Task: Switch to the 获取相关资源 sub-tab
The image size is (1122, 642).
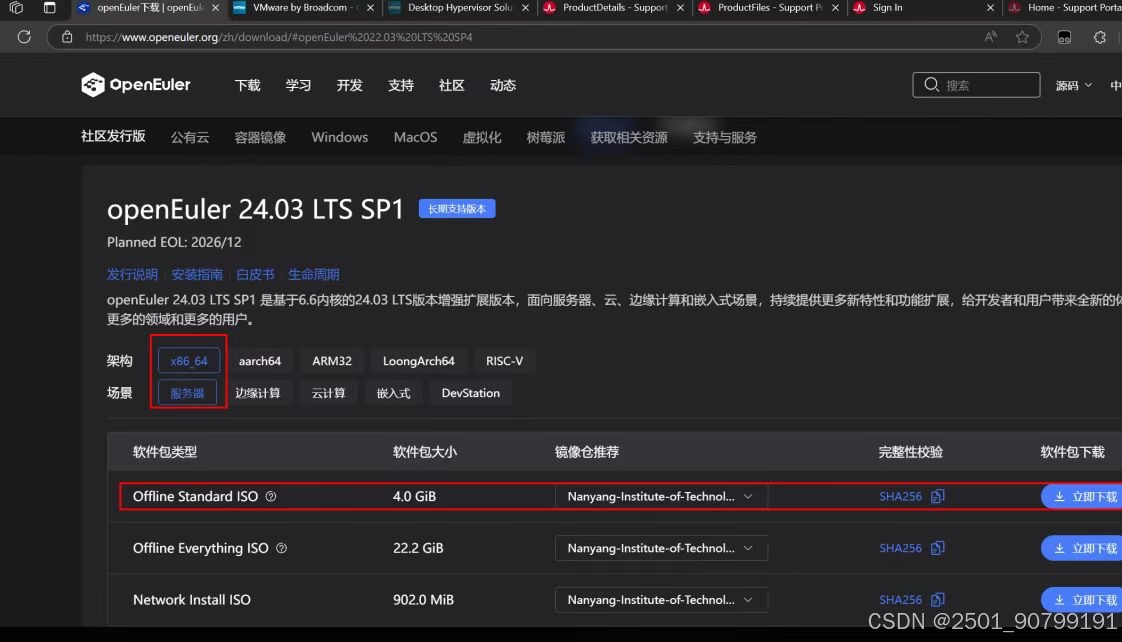Action: pos(629,137)
